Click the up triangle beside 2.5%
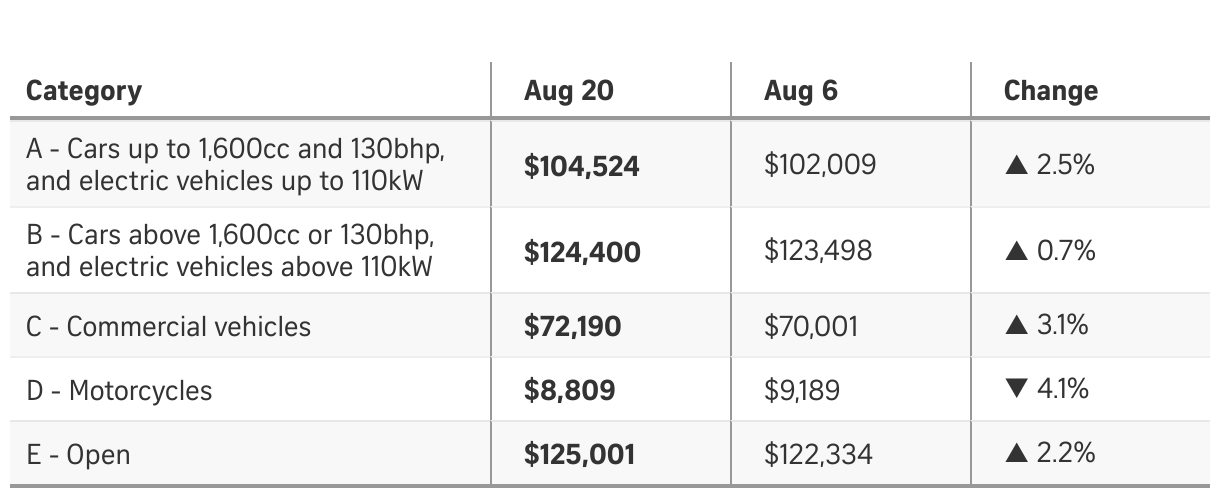 click(1017, 166)
